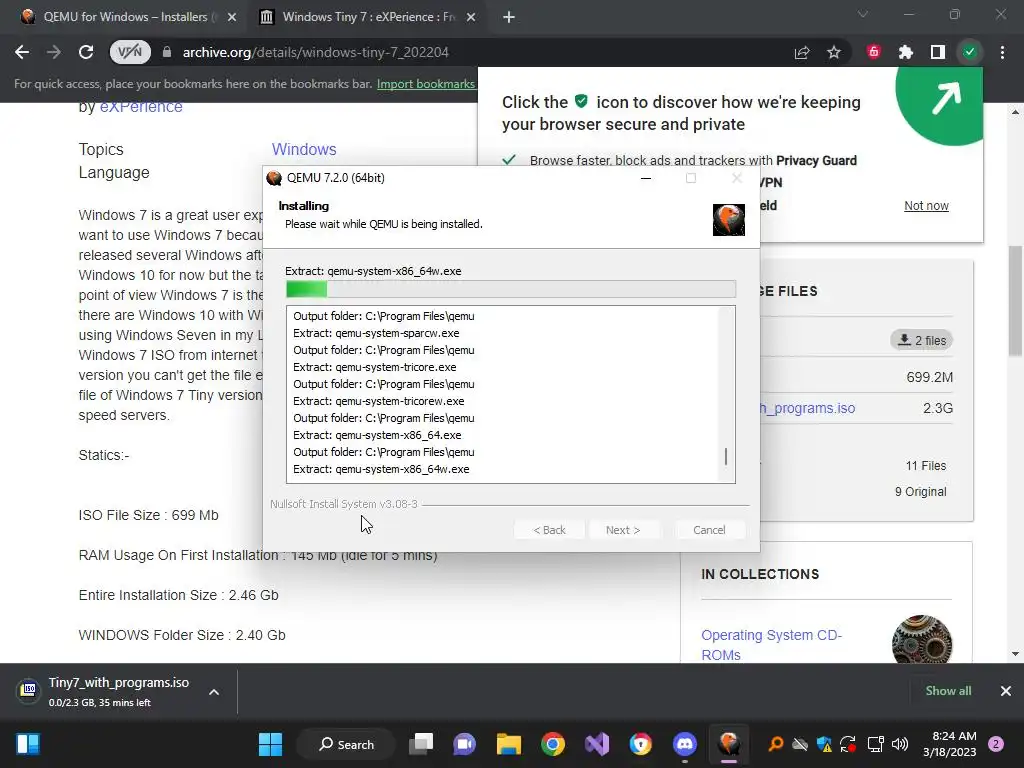
Task: Open the Windows topic link
Action: (304, 149)
